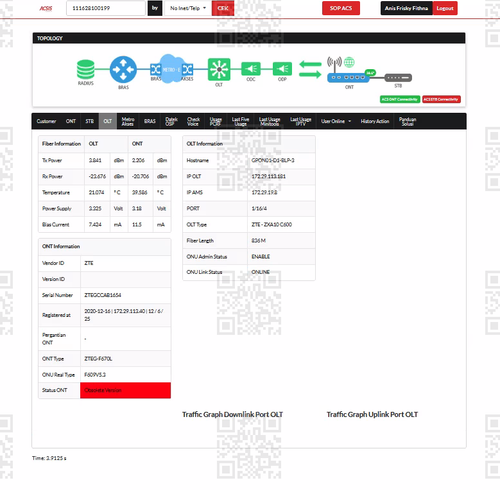Click the Fiber Length value 836 M
The image size is (500, 490).
point(258,240)
